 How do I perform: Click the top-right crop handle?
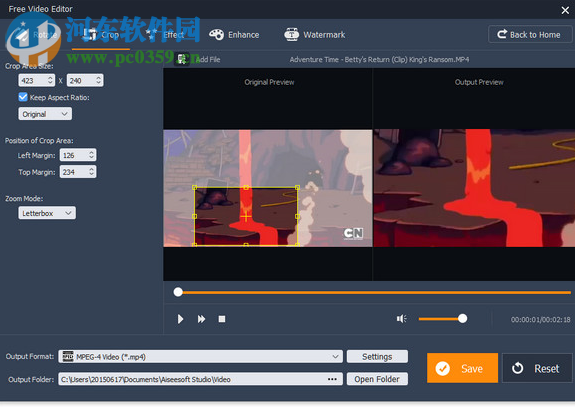tap(297, 187)
